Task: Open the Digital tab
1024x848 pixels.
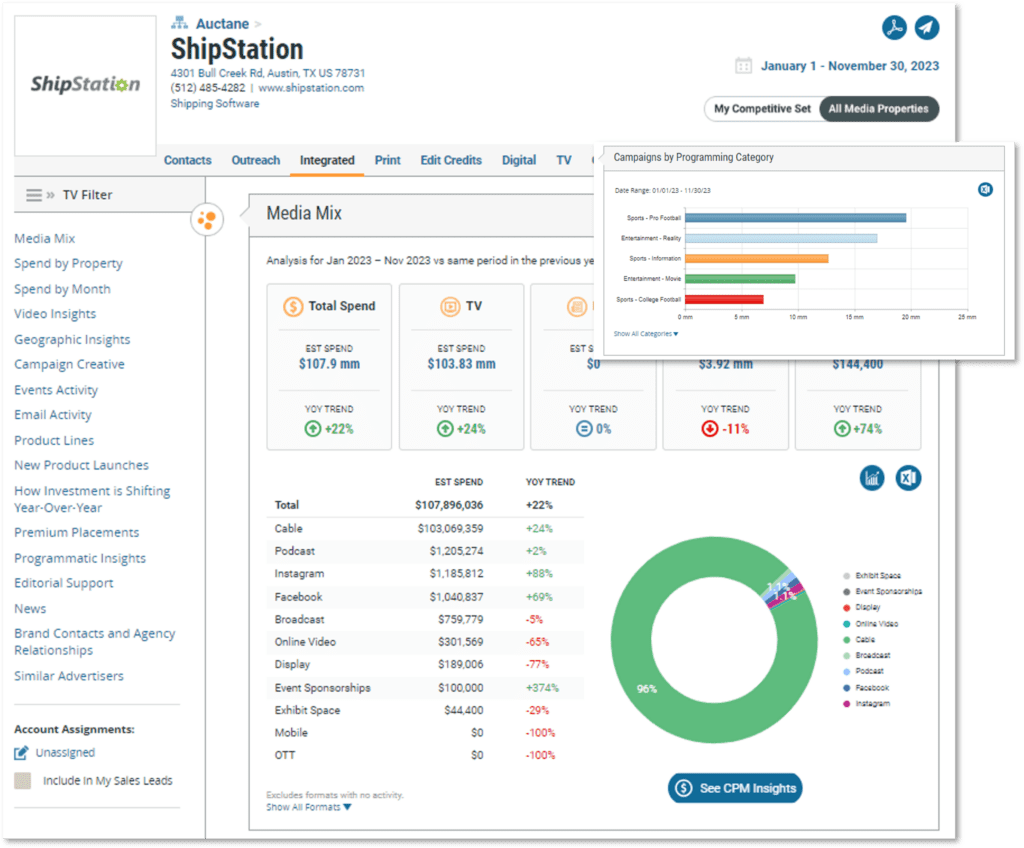Action: coord(519,160)
